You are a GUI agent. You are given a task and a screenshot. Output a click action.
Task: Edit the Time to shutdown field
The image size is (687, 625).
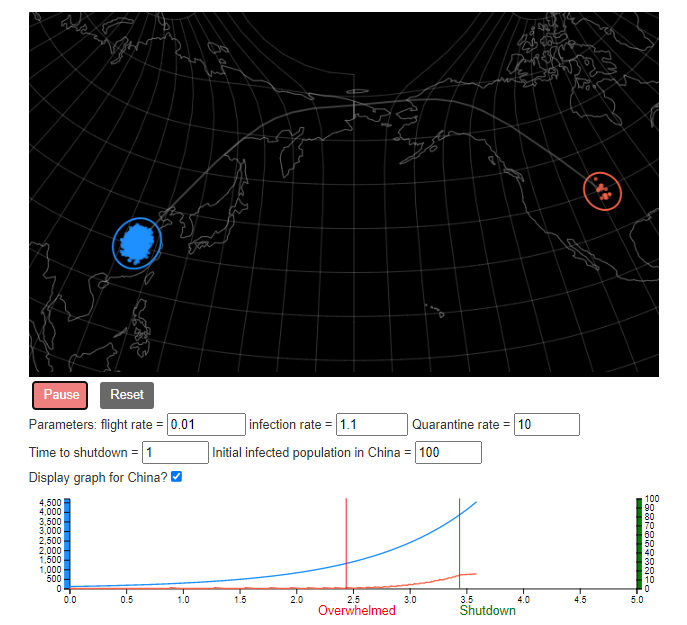point(175,452)
